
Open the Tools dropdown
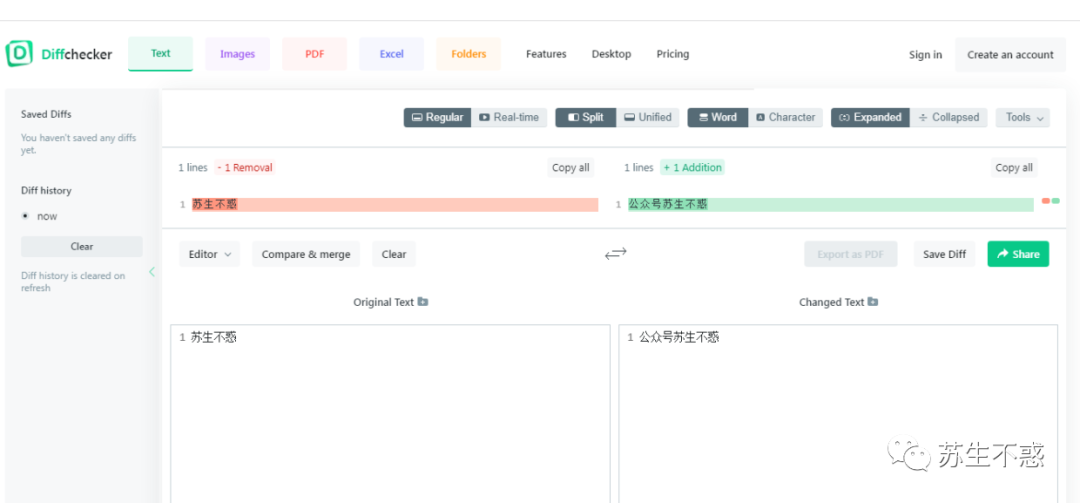point(1023,117)
